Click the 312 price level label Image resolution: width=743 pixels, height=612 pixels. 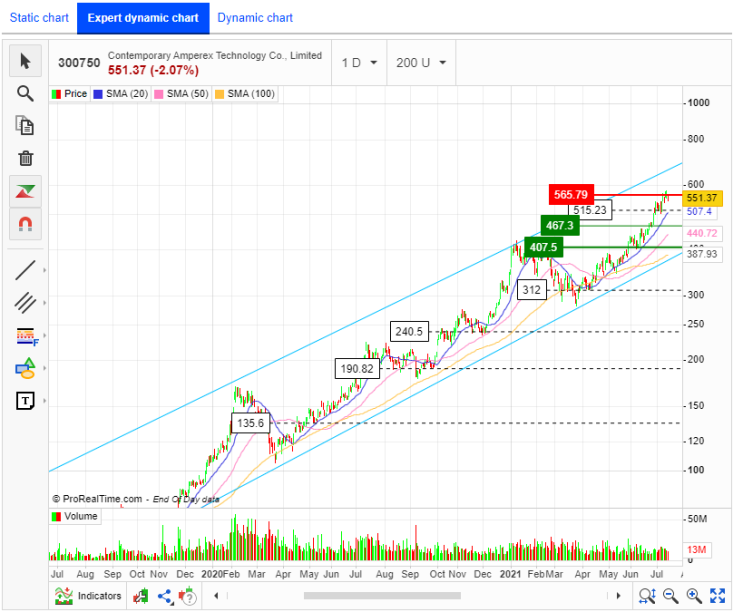point(532,290)
